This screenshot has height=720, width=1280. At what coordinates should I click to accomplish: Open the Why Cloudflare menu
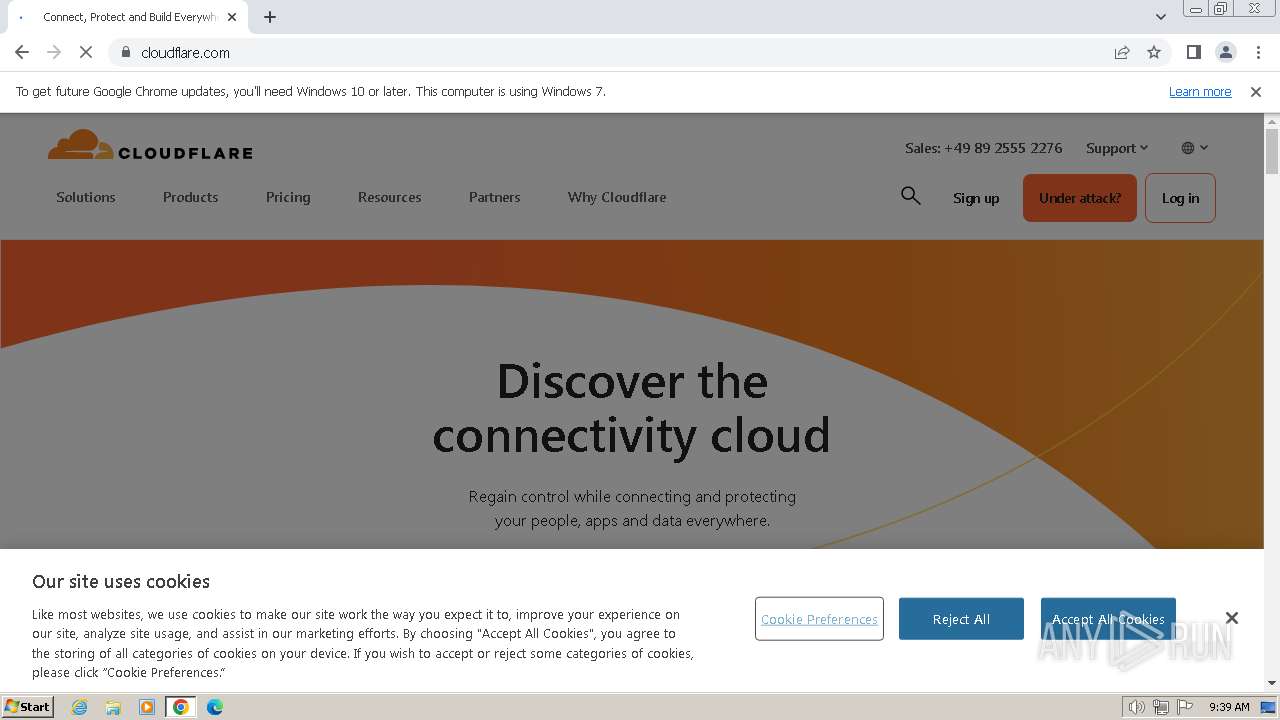[617, 197]
